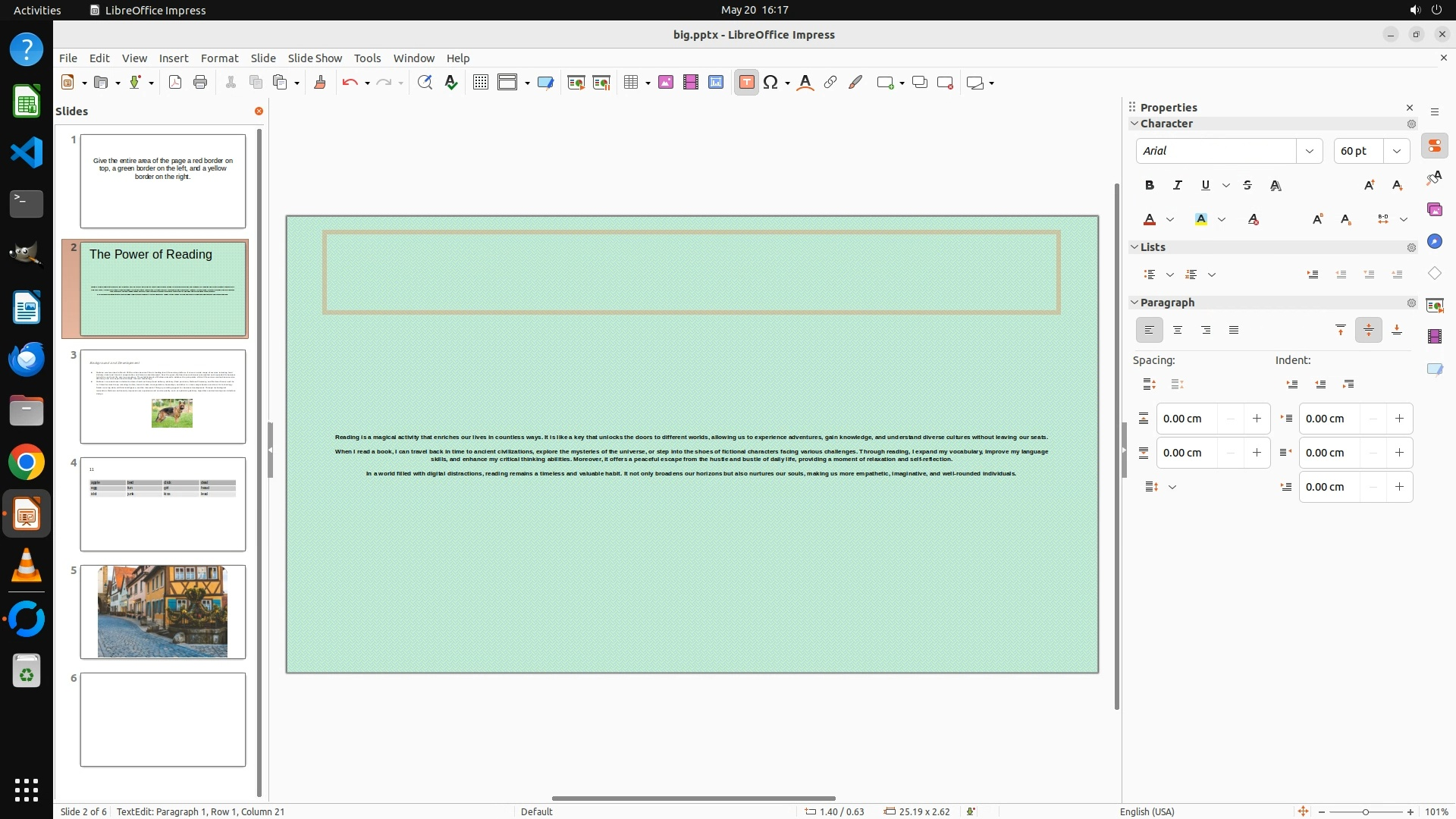Click the Clone Formatting paintbrush icon

point(319,83)
